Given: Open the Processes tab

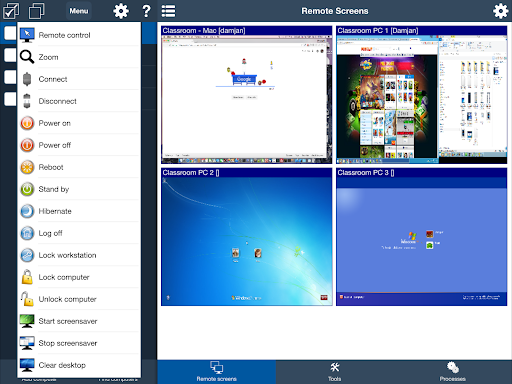Looking at the screenshot, I should (453, 372).
